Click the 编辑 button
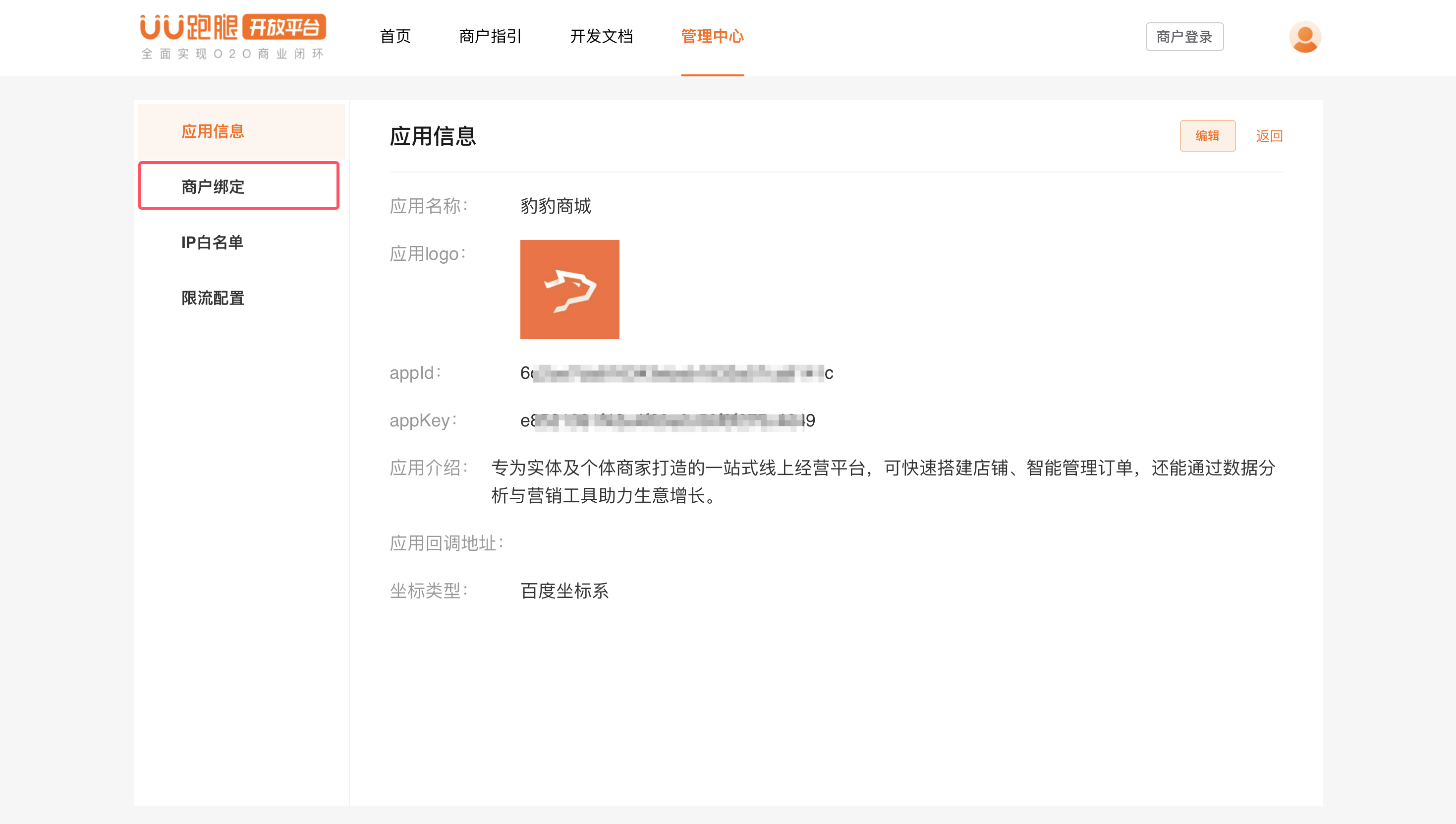 pyautogui.click(x=1207, y=136)
